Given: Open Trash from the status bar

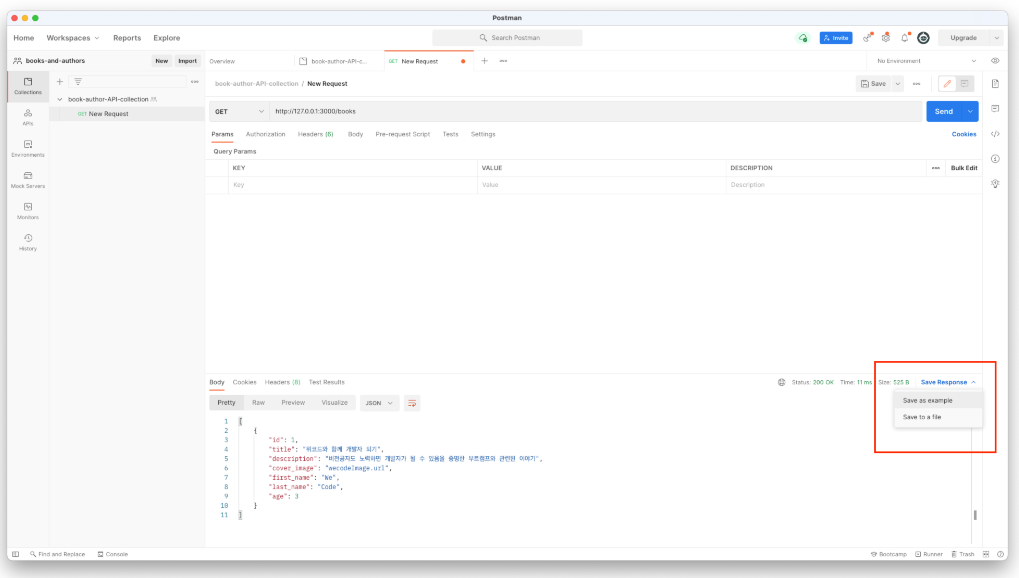Looking at the screenshot, I should pos(962,555).
